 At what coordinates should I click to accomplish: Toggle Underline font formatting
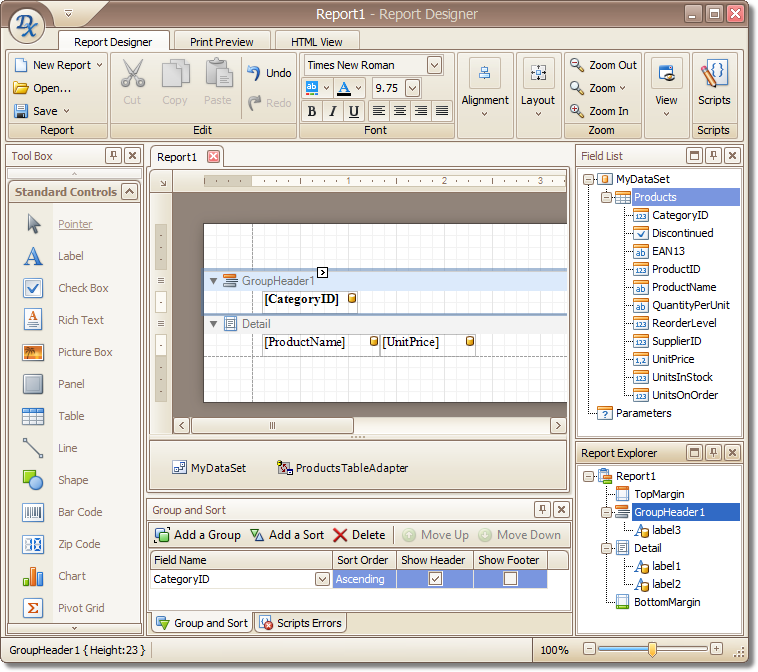point(353,111)
